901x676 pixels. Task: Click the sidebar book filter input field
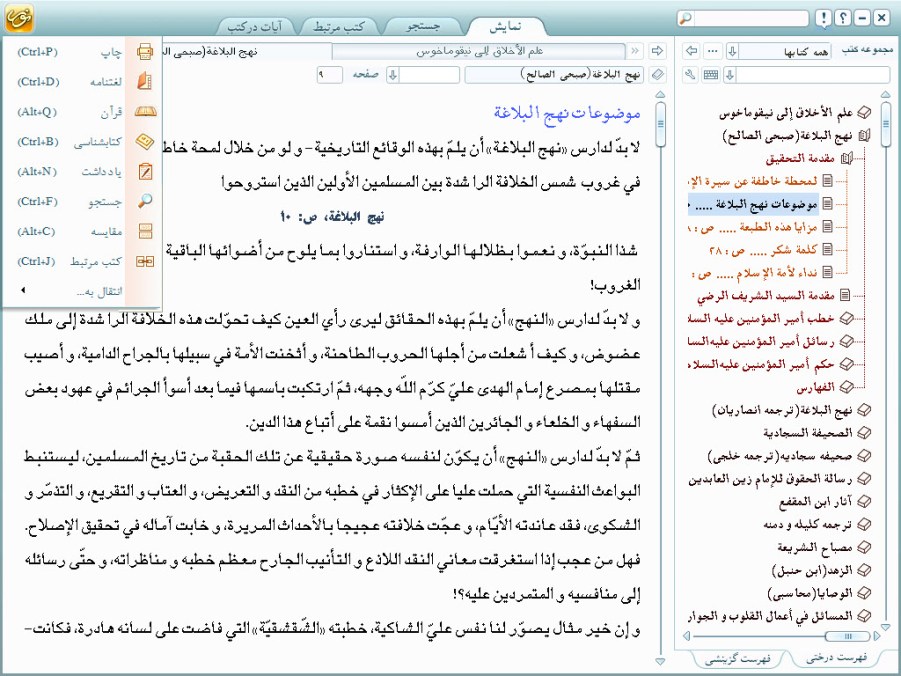click(813, 75)
